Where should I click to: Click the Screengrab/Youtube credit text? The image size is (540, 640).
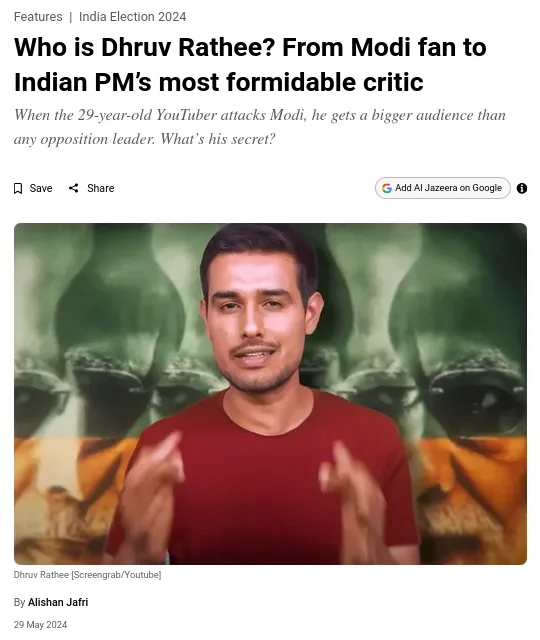[116, 575]
